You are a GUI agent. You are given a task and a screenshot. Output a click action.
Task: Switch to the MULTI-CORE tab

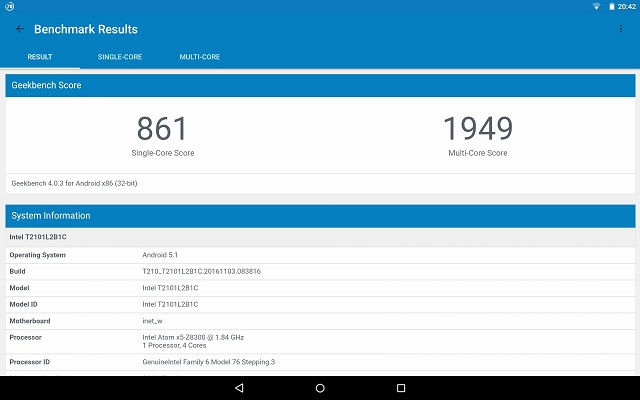tap(200, 57)
